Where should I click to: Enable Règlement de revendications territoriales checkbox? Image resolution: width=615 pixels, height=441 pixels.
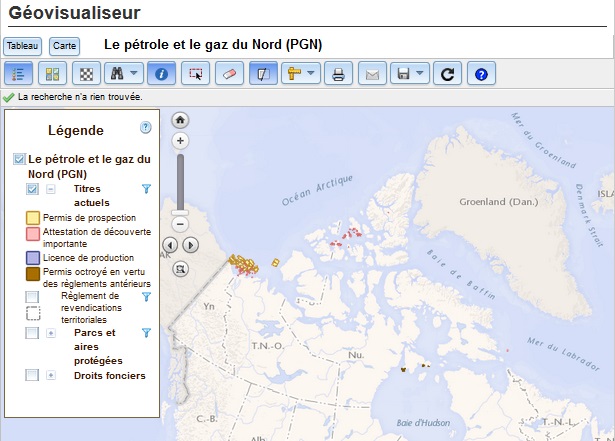tap(32, 297)
